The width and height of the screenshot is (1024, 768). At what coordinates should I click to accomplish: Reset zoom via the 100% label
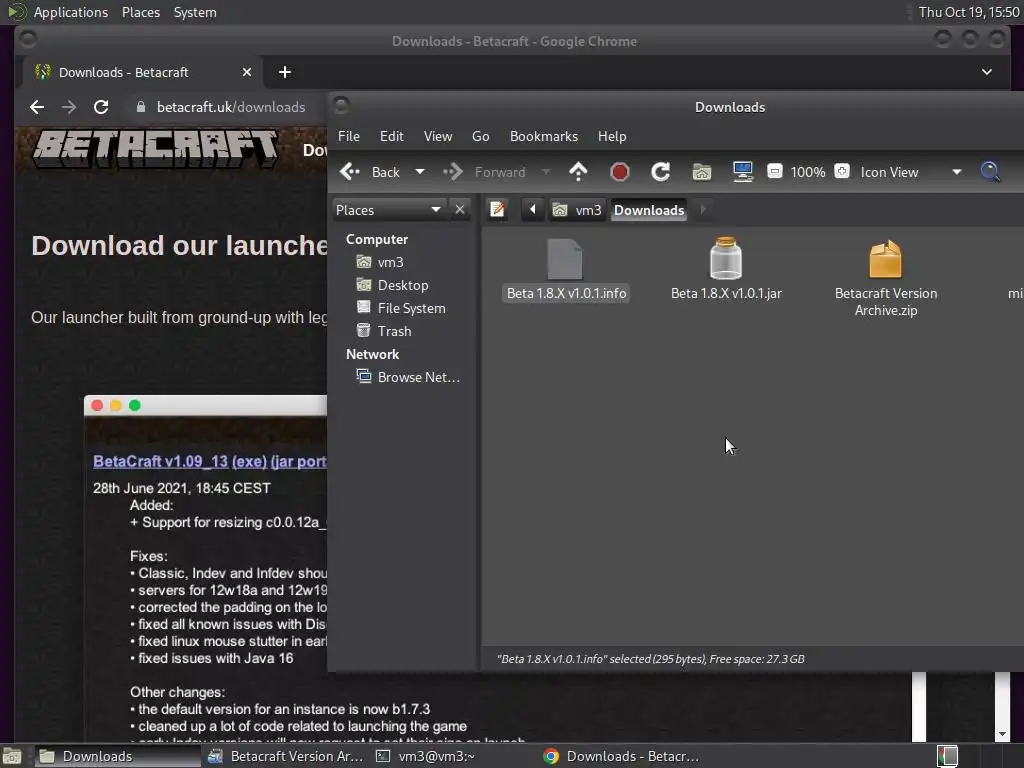(x=808, y=172)
